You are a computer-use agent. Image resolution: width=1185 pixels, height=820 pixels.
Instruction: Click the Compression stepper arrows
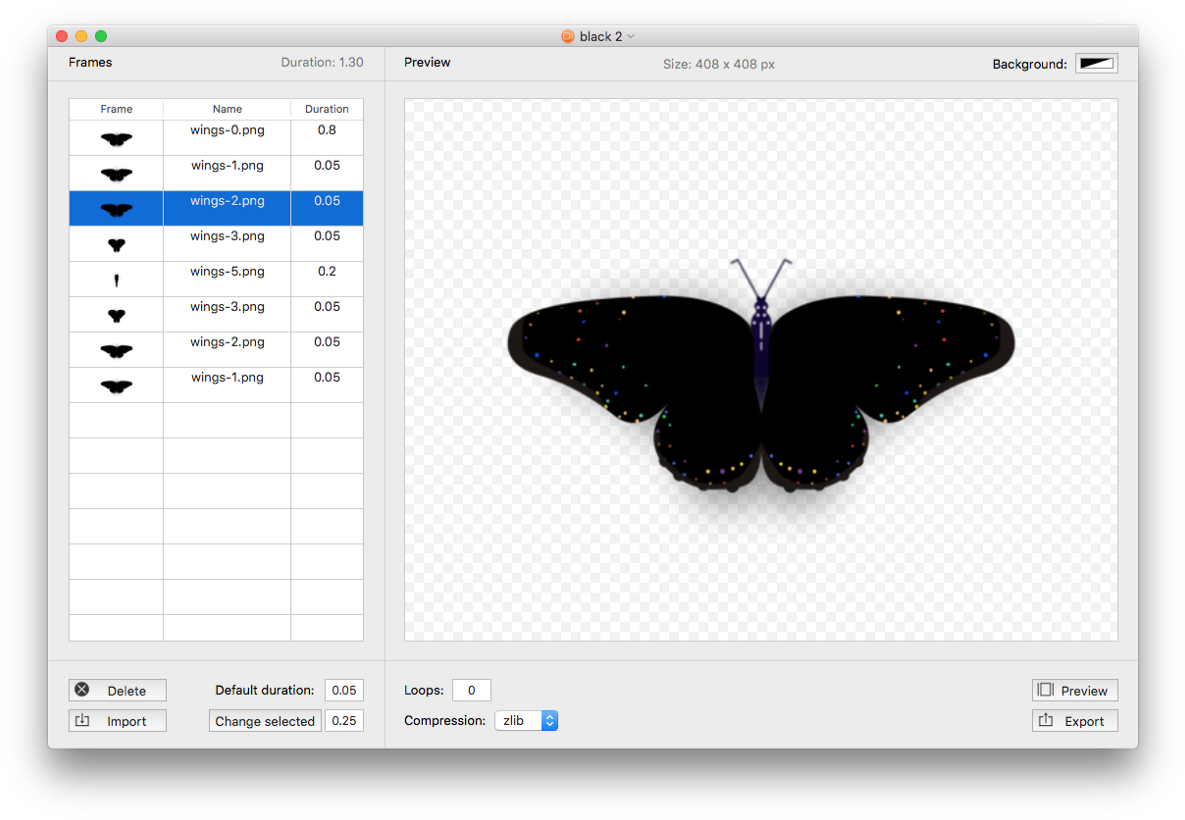(x=549, y=720)
